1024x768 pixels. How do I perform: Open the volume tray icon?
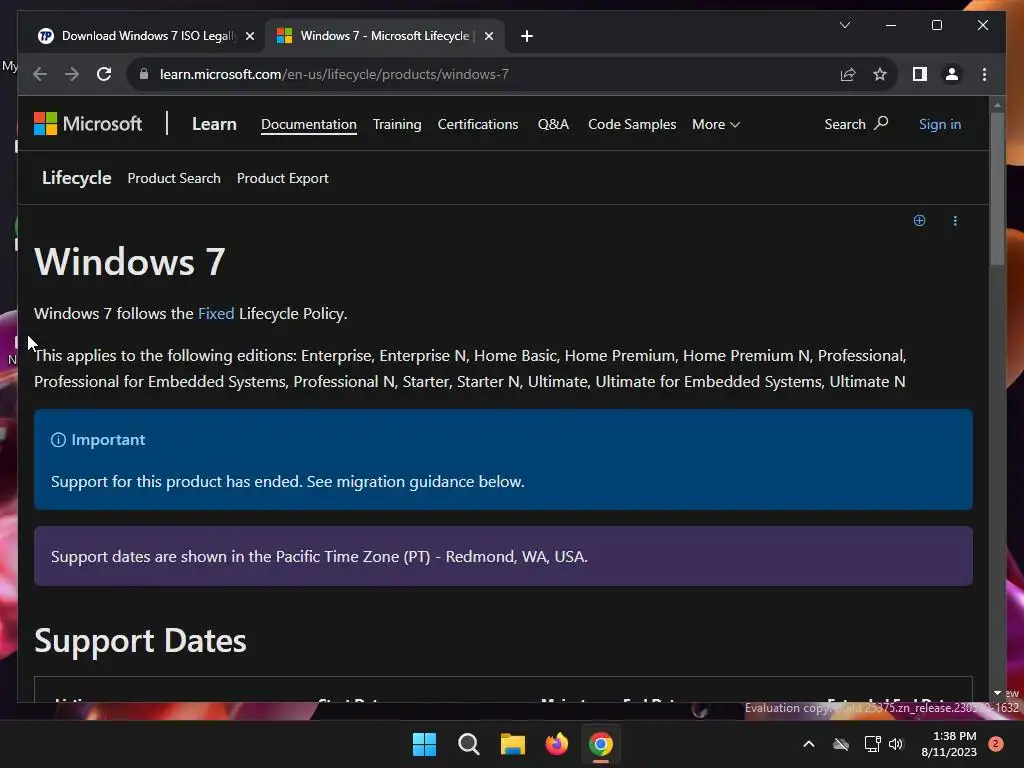[896, 744]
